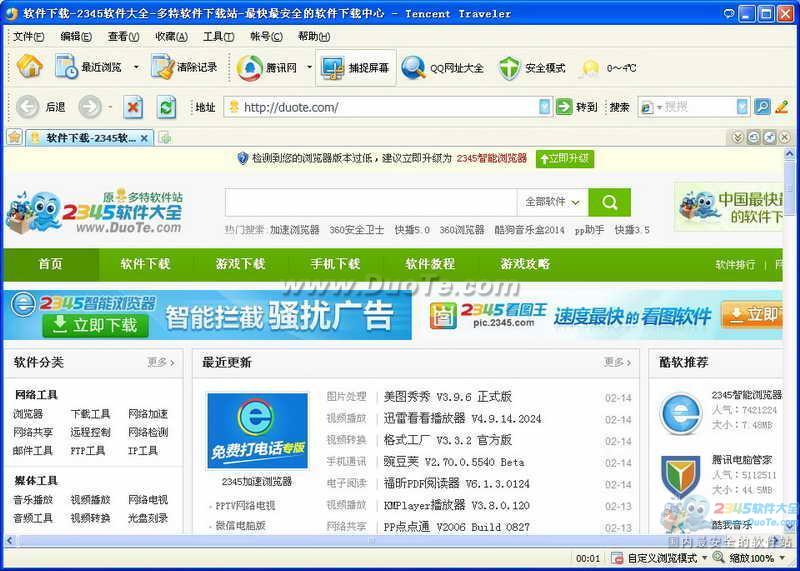This screenshot has width=800, height=571.
Task: Click the 2345加速浏览器 thumbnail image
Action: click(x=258, y=431)
